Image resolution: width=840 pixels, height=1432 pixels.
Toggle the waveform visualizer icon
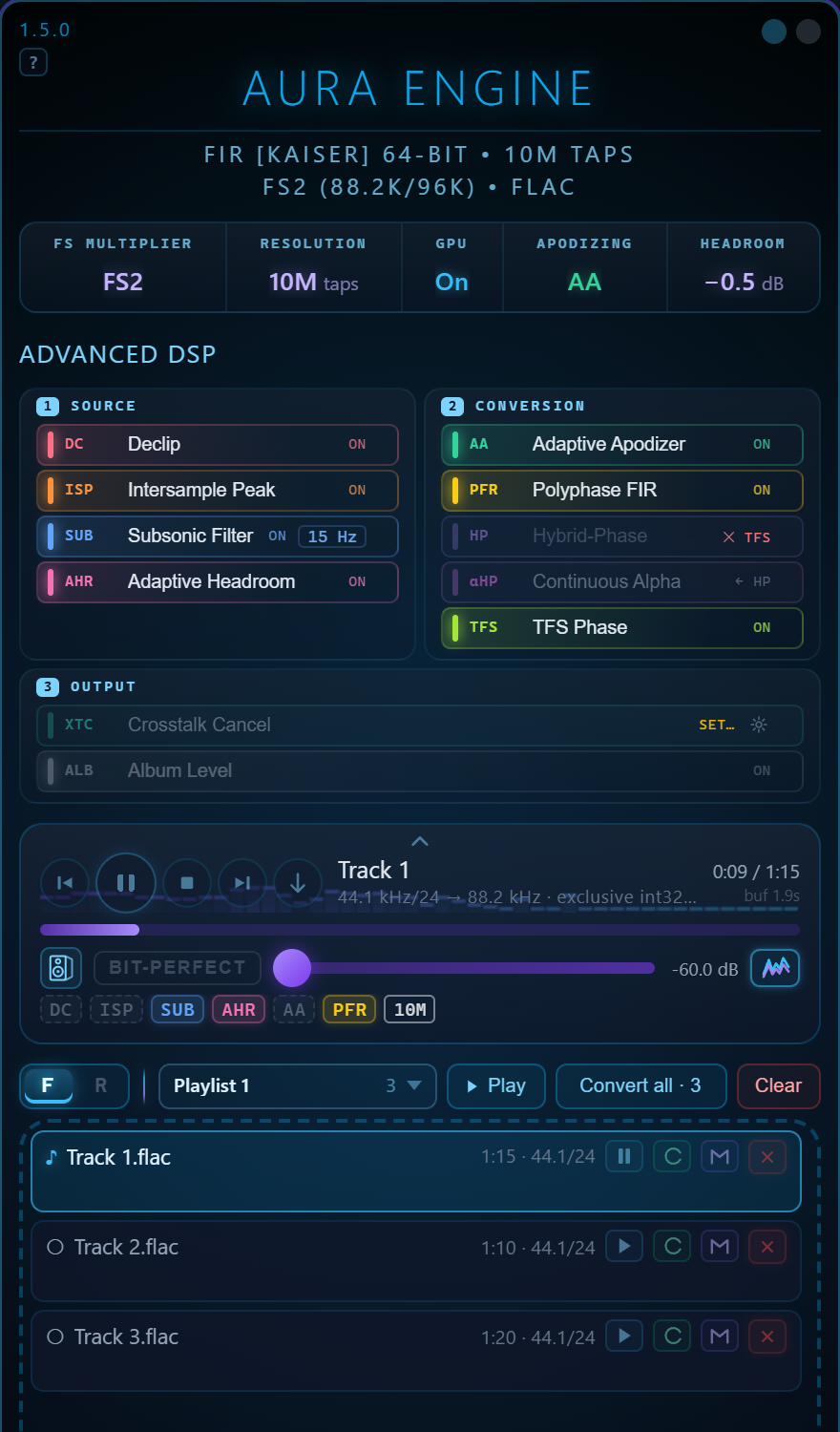click(775, 968)
